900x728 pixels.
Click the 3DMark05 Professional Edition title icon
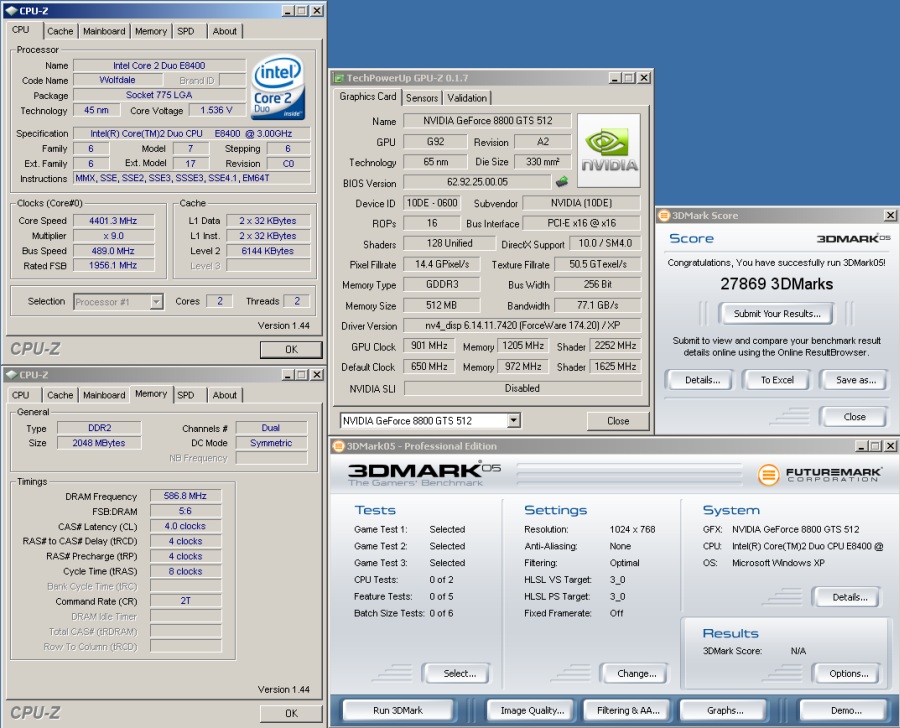click(x=339, y=446)
